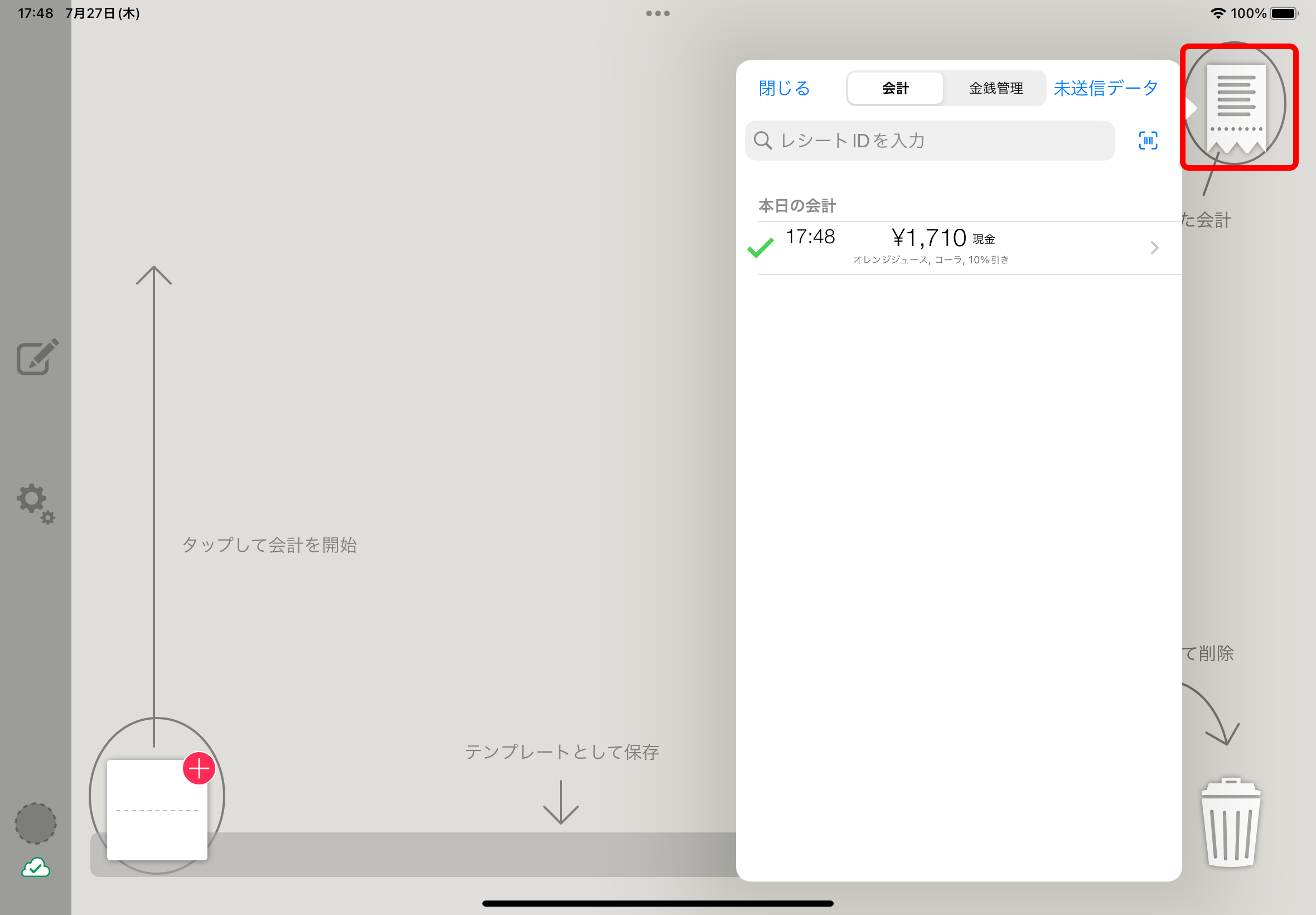Tap the green checkmark on 17:48 entry
This screenshot has width=1316, height=915.
tap(761, 248)
